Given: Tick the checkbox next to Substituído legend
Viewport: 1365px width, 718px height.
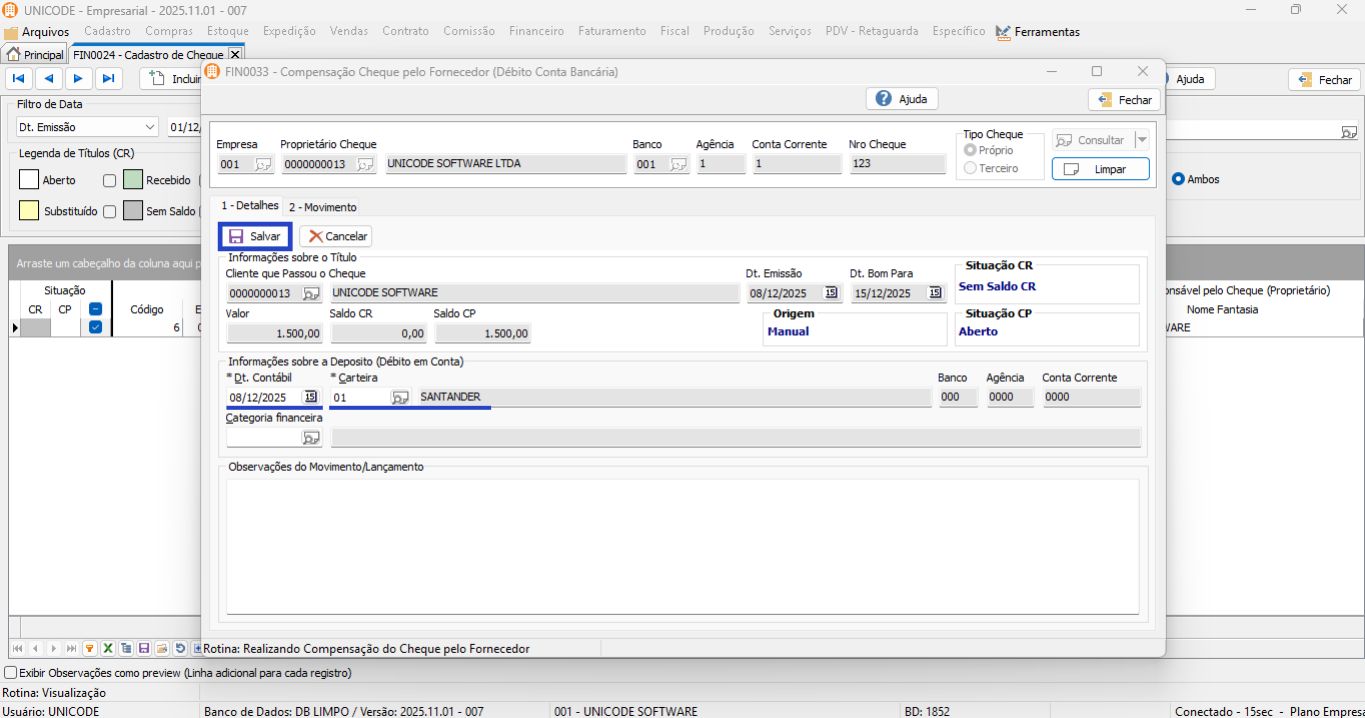Looking at the screenshot, I should 109,211.
